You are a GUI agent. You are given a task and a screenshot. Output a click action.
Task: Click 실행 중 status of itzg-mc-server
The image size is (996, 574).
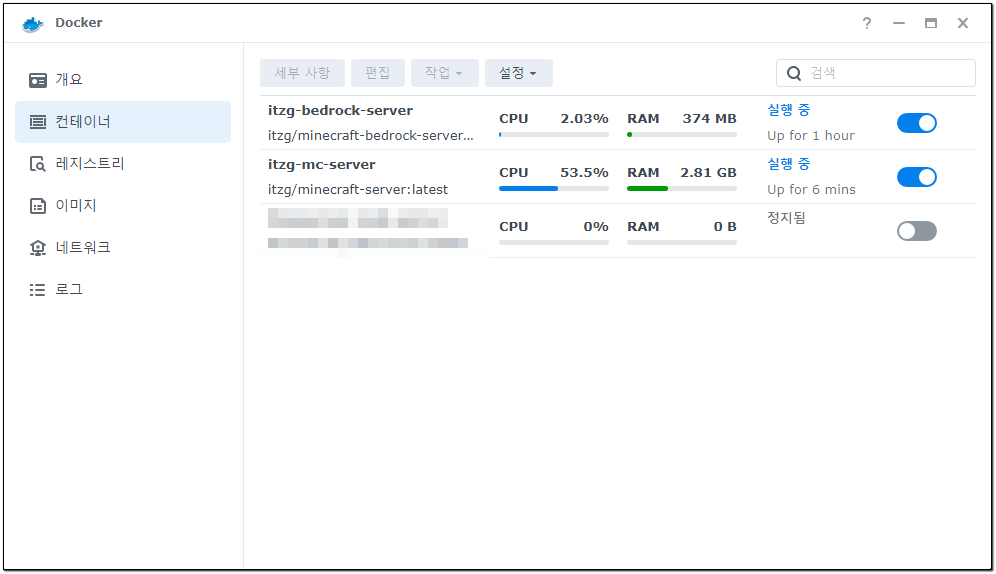pos(788,164)
